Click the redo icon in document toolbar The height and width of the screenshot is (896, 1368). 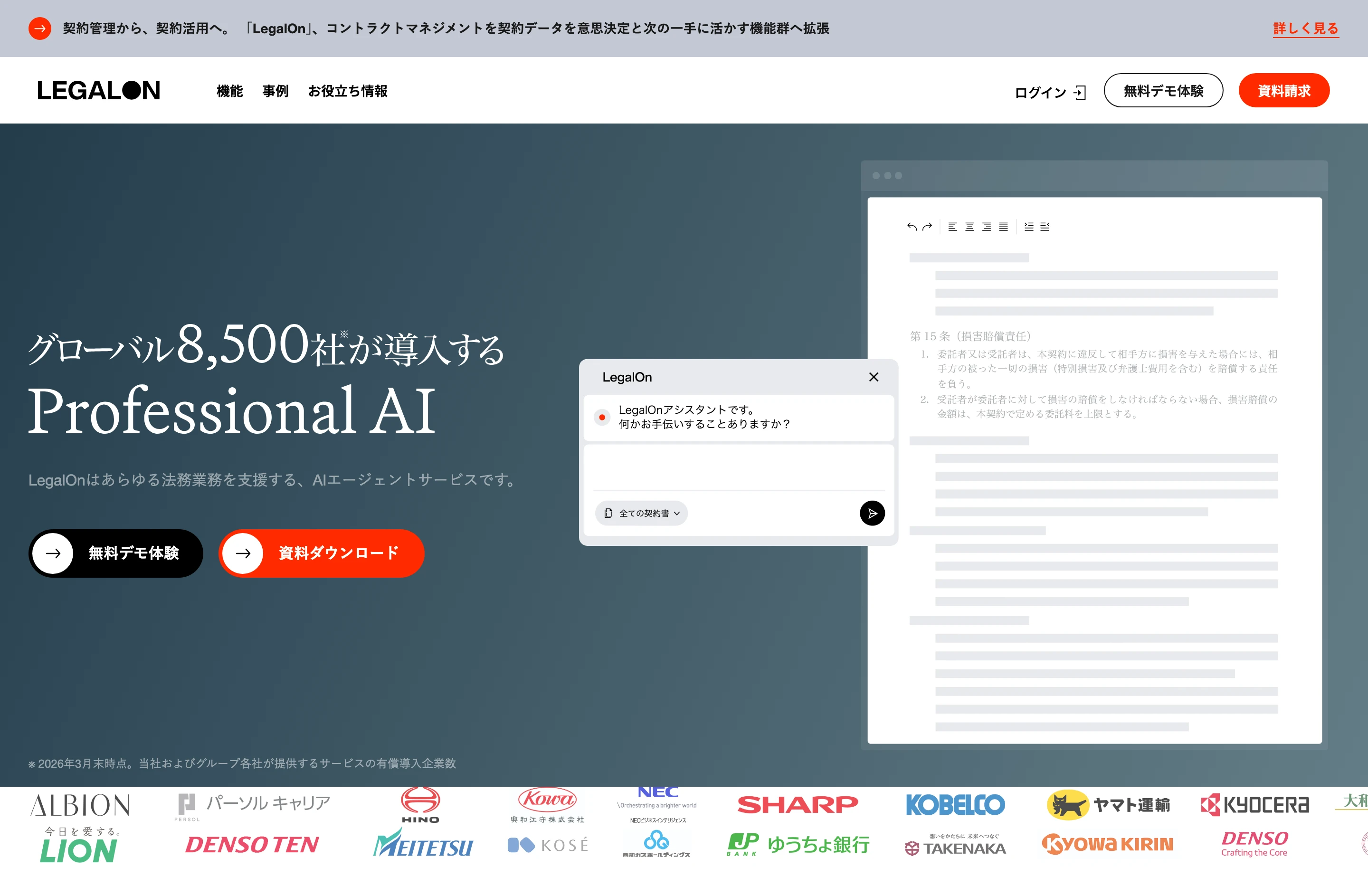[x=927, y=227]
